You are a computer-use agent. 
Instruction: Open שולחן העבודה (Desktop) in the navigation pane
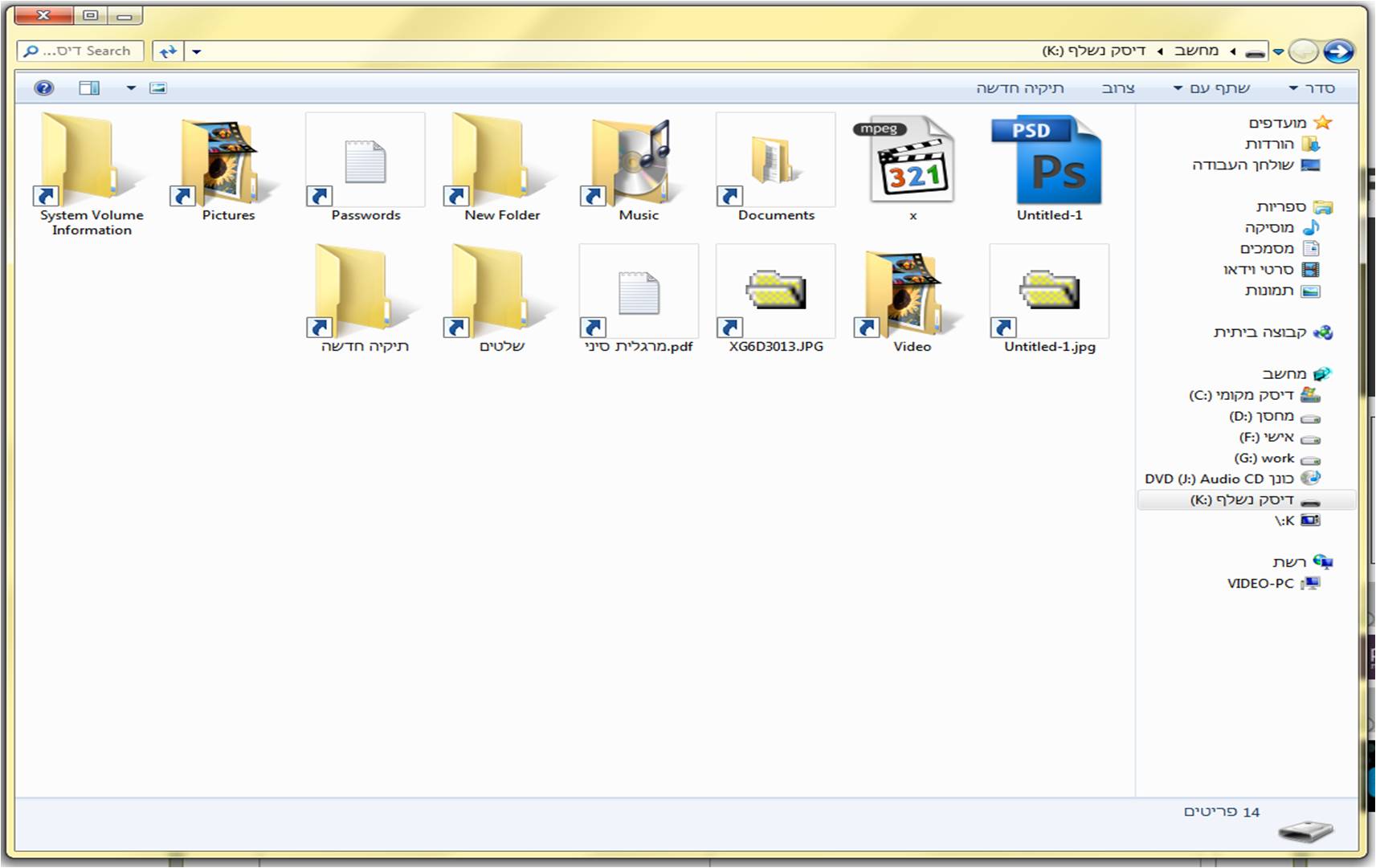(1256, 165)
